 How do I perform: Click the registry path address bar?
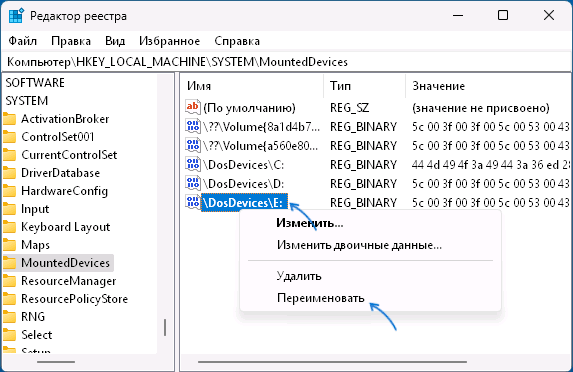click(286, 62)
